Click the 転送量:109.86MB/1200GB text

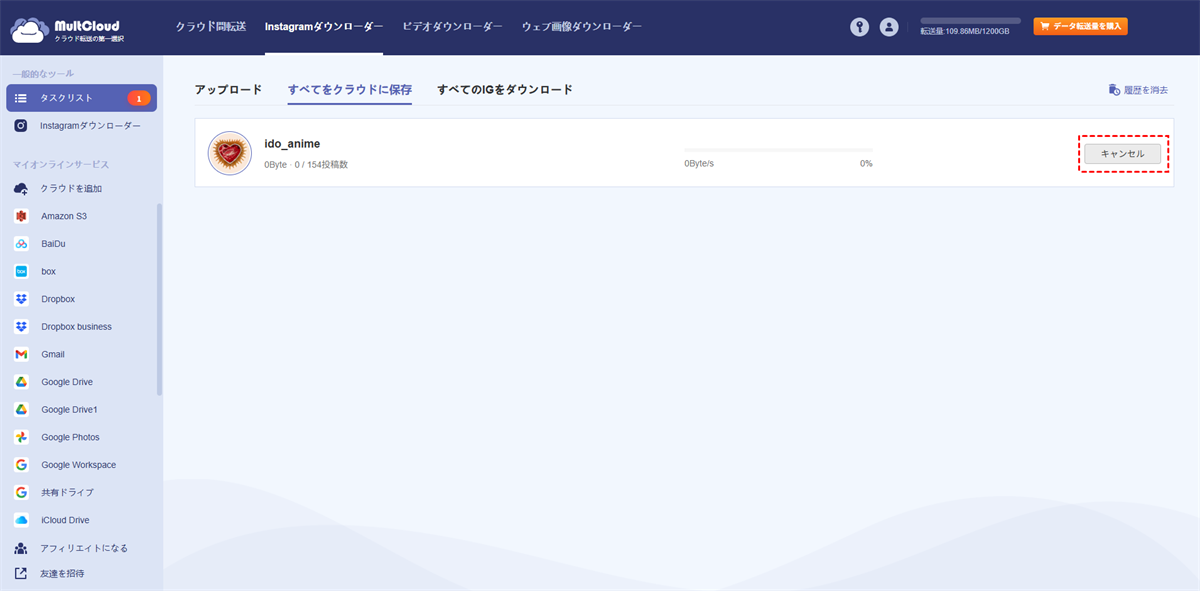(x=965, y=32)
